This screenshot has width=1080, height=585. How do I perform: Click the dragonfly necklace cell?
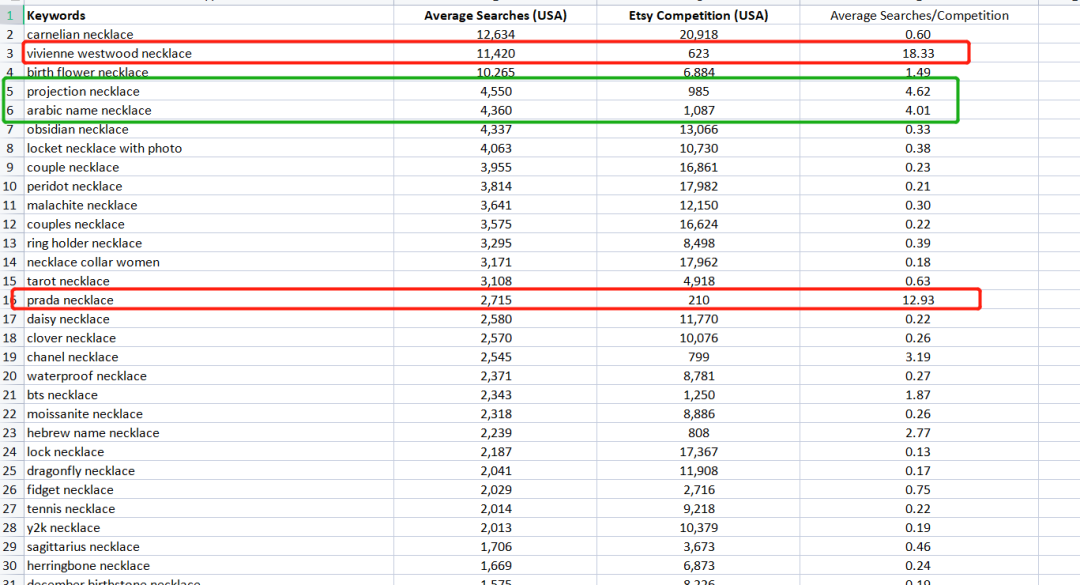tap(209, 471)
